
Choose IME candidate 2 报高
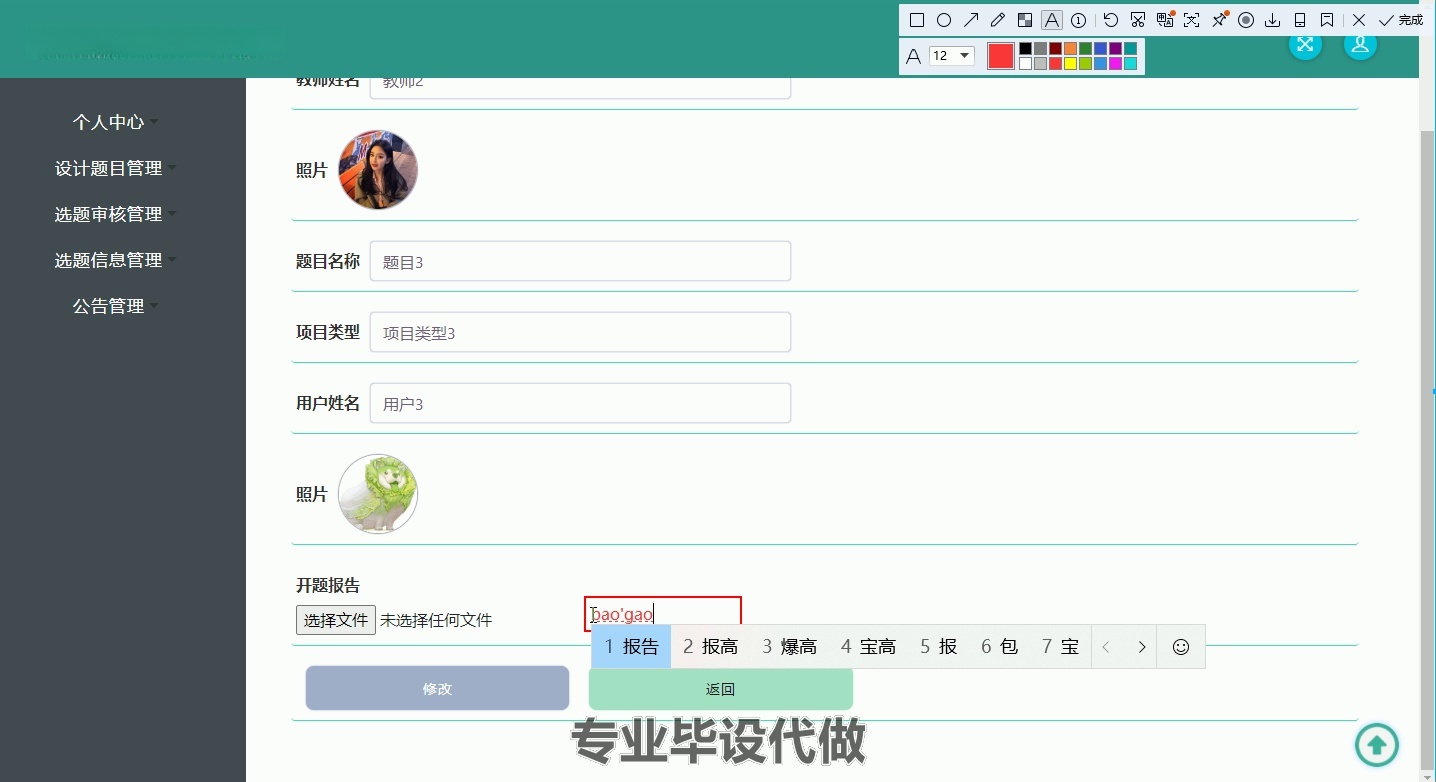[710, 647]
